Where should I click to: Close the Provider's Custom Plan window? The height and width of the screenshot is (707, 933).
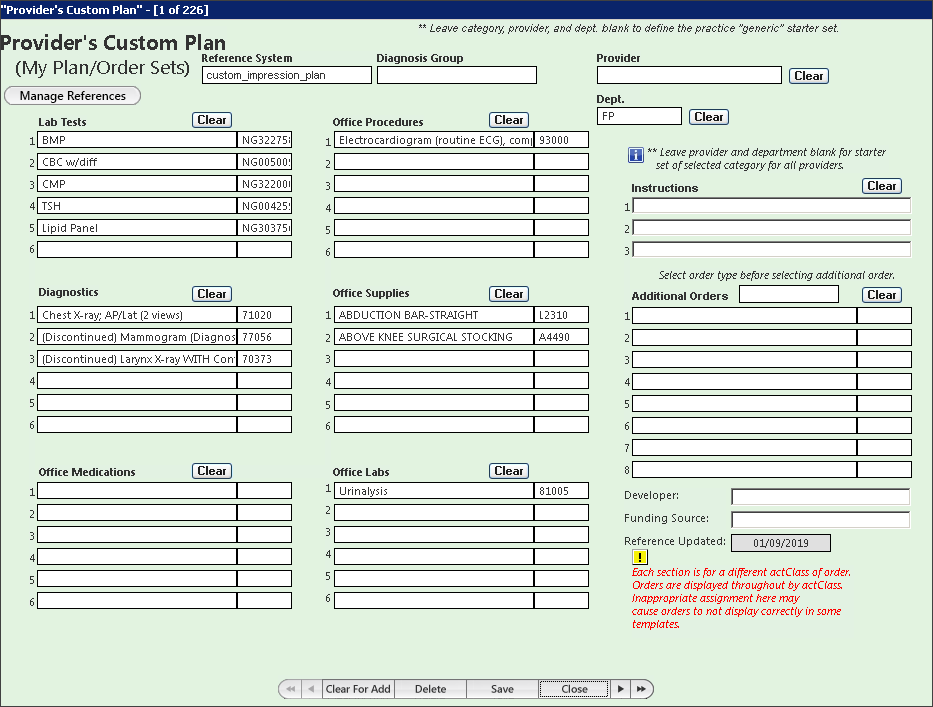[574, 689]
